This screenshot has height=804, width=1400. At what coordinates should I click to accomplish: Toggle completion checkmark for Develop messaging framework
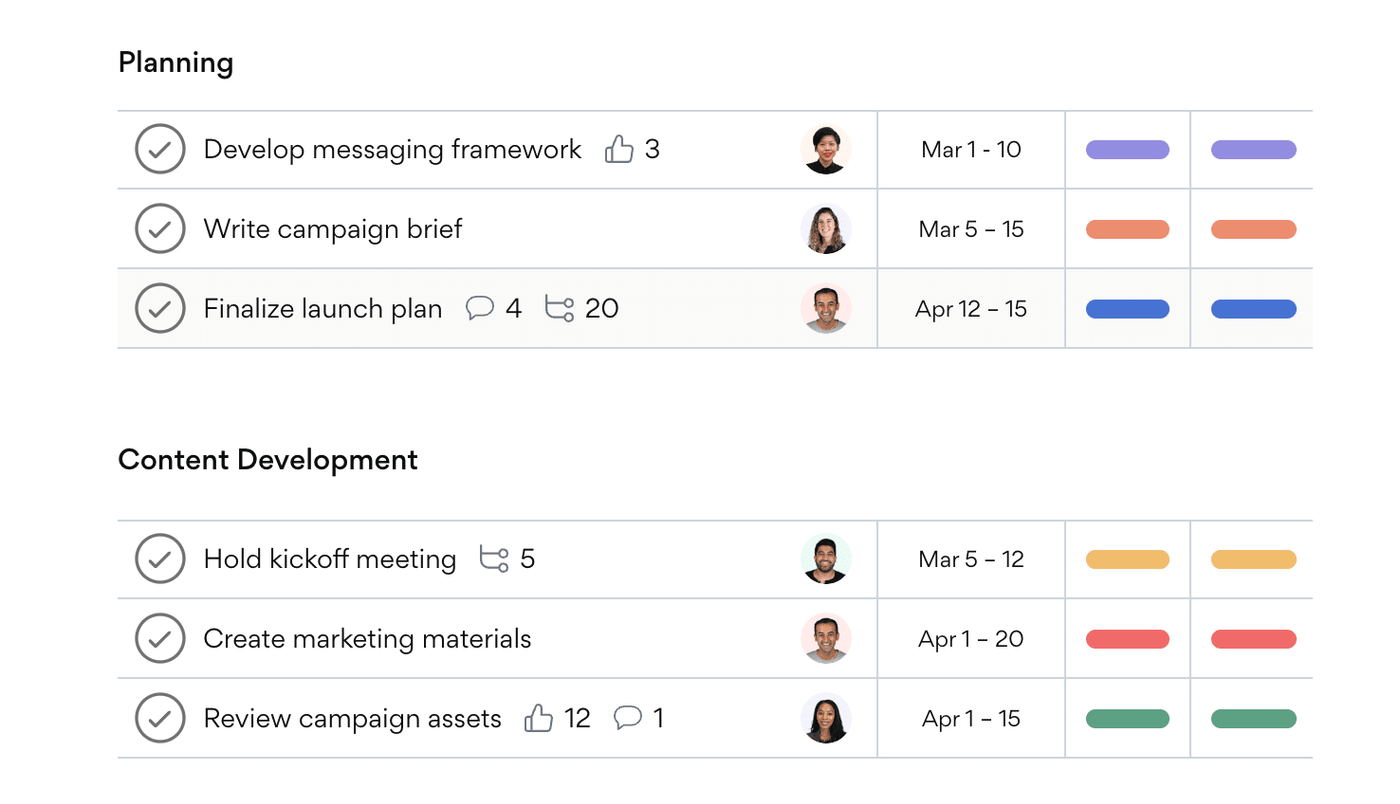click(x=160, y=149)
